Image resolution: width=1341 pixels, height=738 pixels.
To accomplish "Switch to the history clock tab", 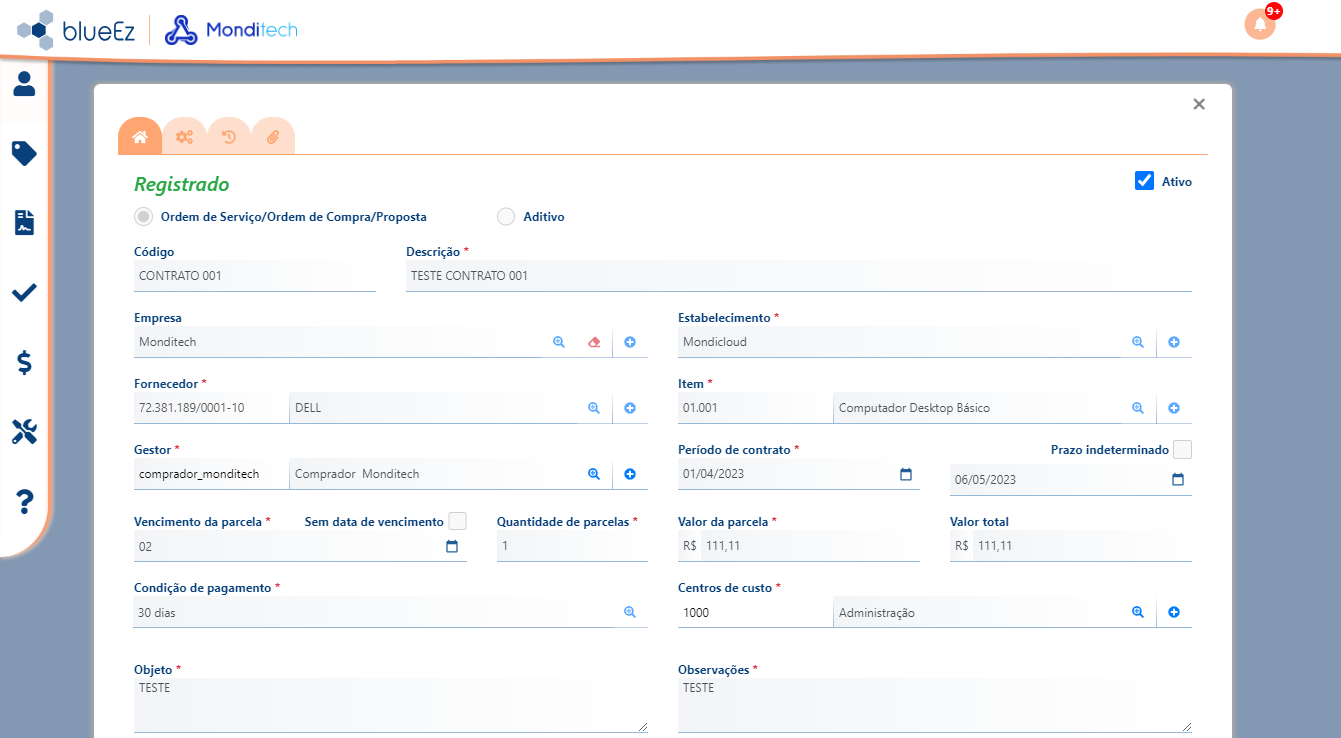I will coord(229,137).
